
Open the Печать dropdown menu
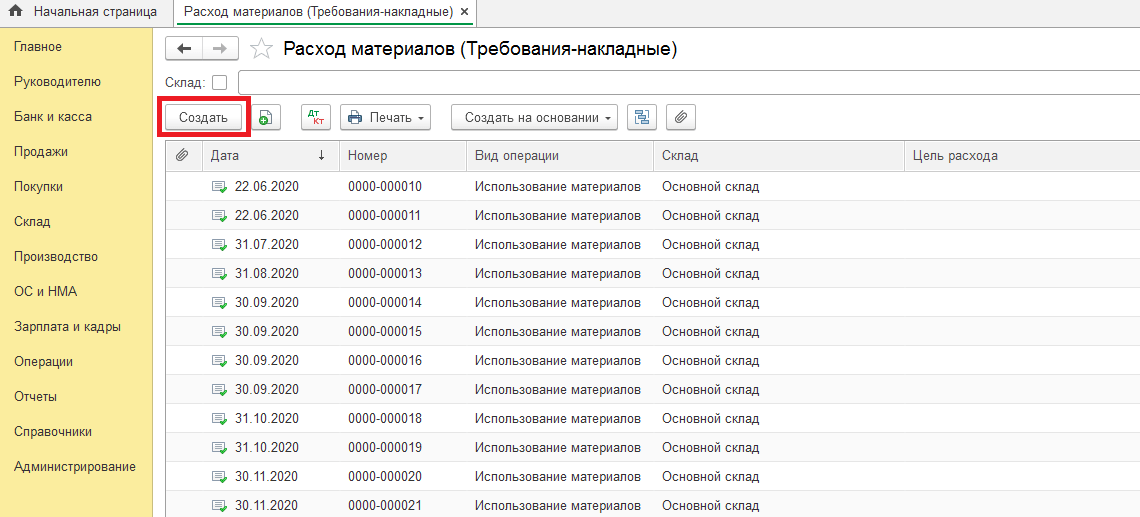tap(386, 117)
